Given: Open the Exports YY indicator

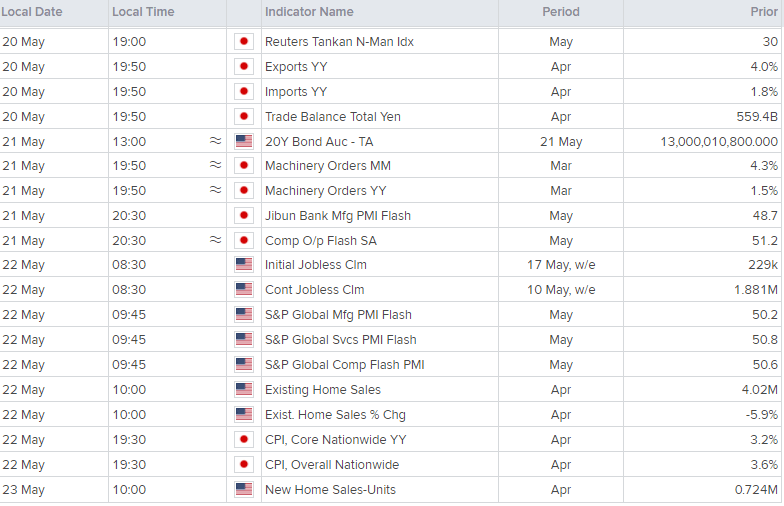Looking at the screenshot, I should click(x=296, y=66).
